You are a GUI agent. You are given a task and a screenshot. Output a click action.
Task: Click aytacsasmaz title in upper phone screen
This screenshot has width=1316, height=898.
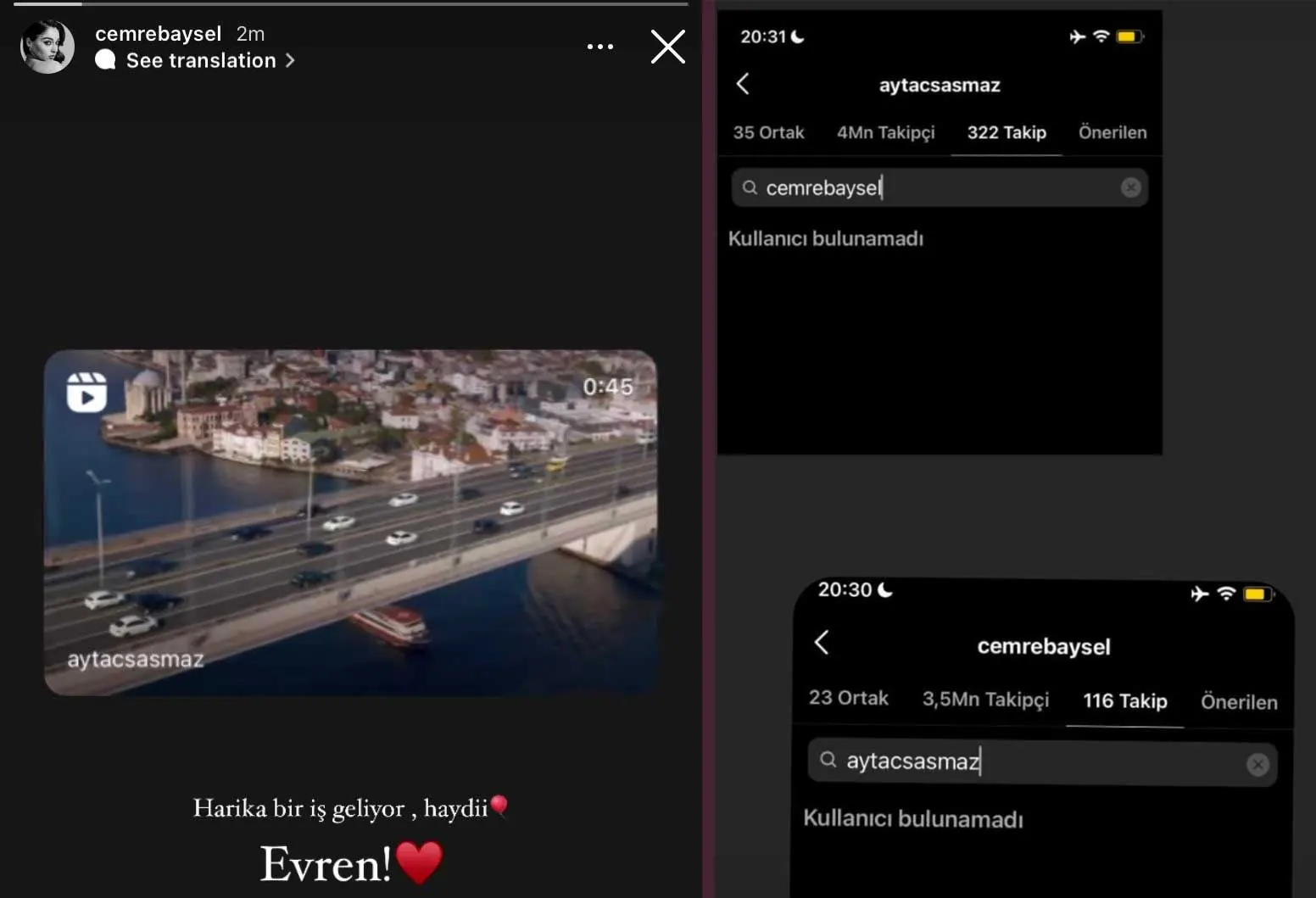940,85
